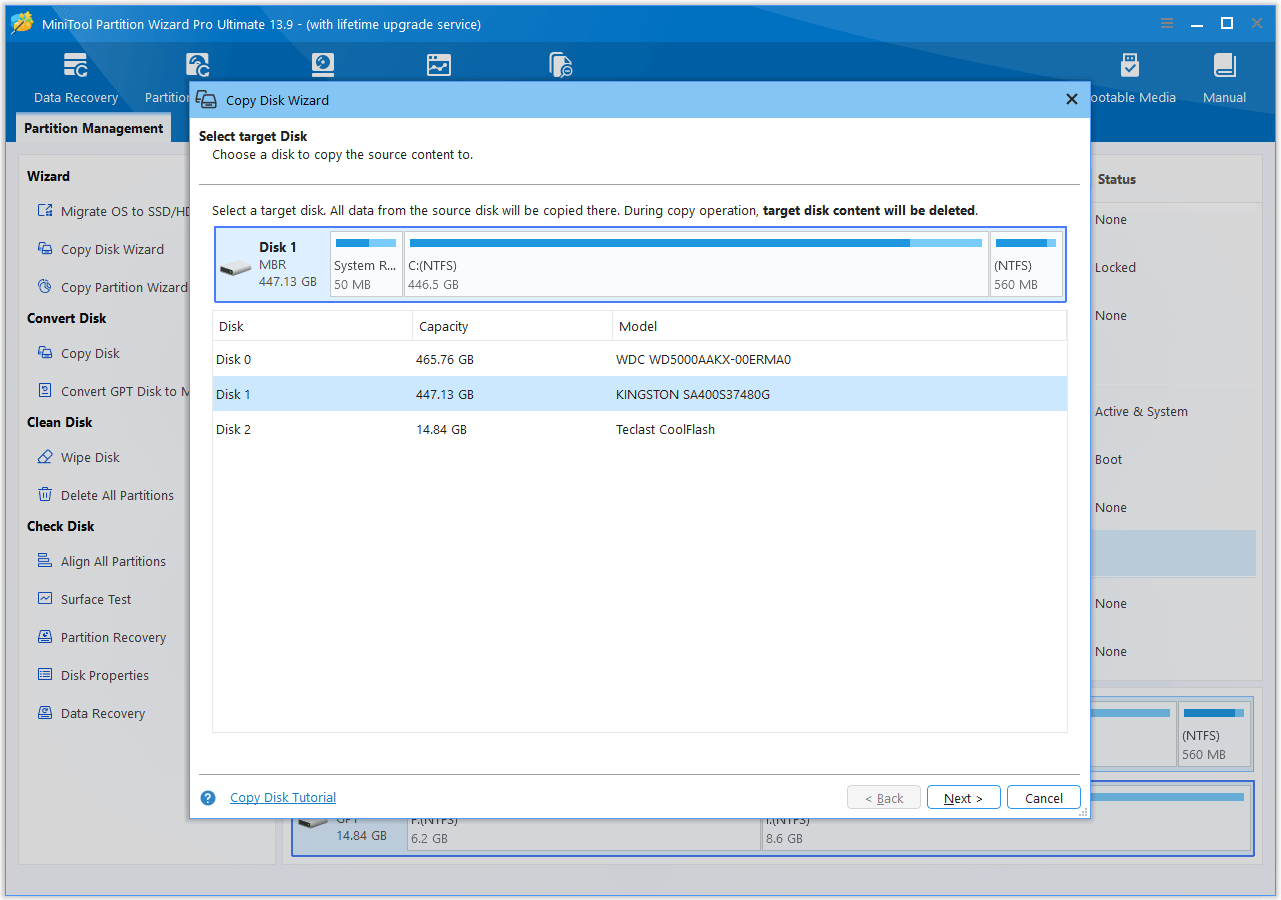Click the Cancel button

[x=1044, y=798]
